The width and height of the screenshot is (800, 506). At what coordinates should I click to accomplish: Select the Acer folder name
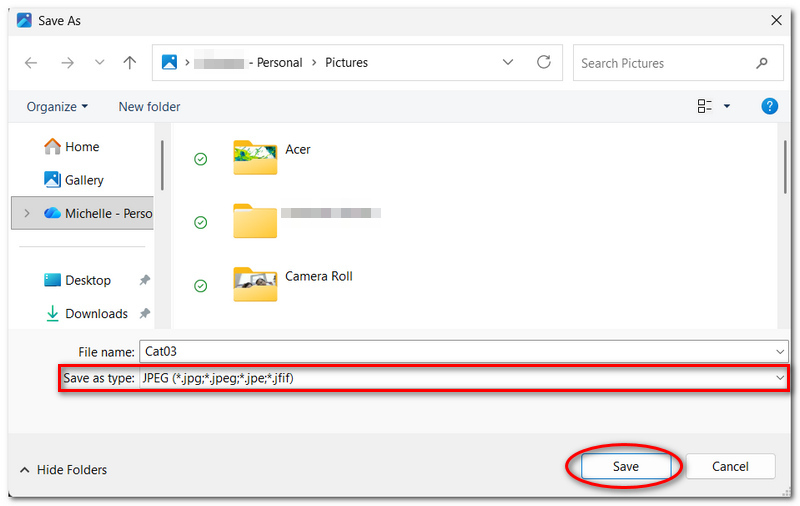(297, 149)
